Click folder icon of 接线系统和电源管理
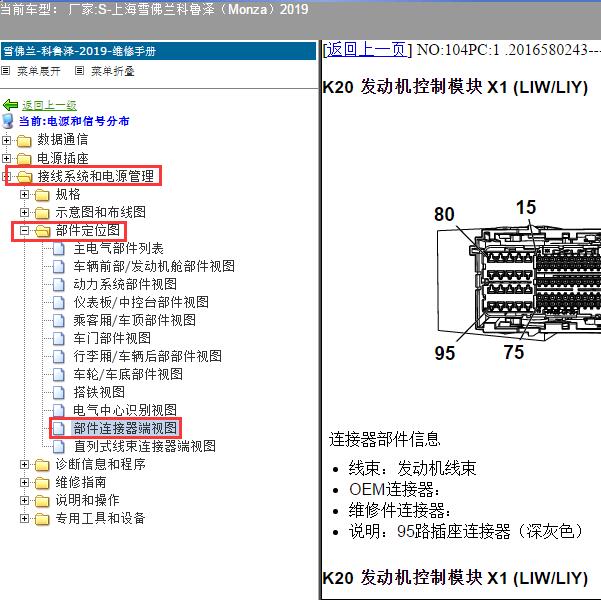The height and width of the screenshot is (600, 601). coord(25,176)
